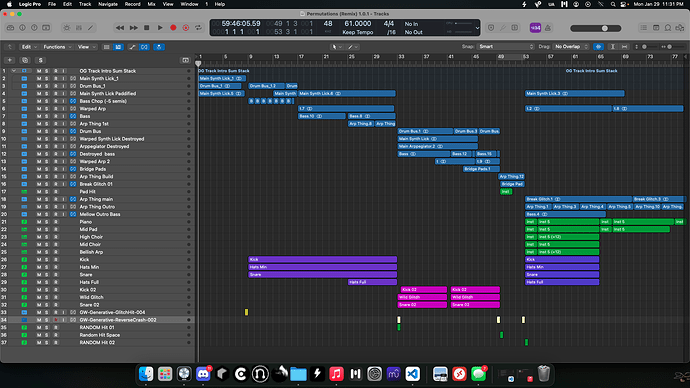Open the Editors pencil button
The image size is (690, 388).
(x=91, y=28)
